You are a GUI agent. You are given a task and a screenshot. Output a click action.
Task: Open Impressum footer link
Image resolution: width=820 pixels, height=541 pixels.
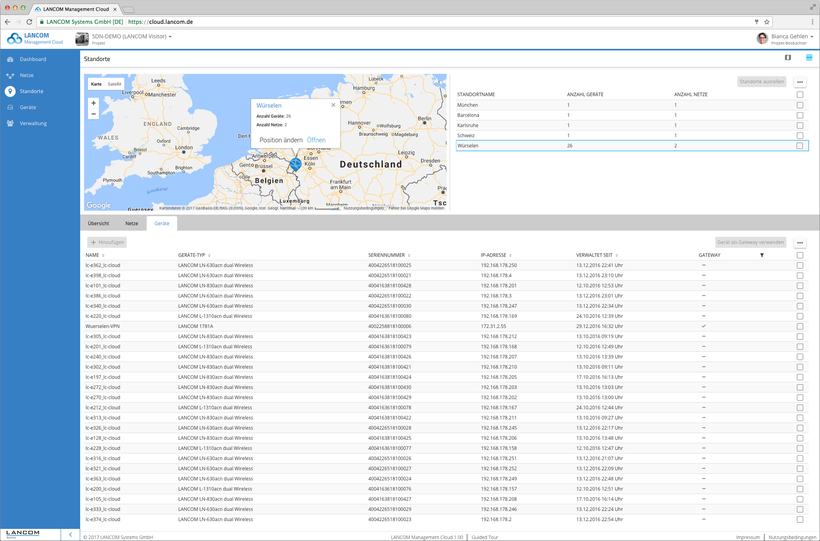pyautogui.click(x=747, y=537)
